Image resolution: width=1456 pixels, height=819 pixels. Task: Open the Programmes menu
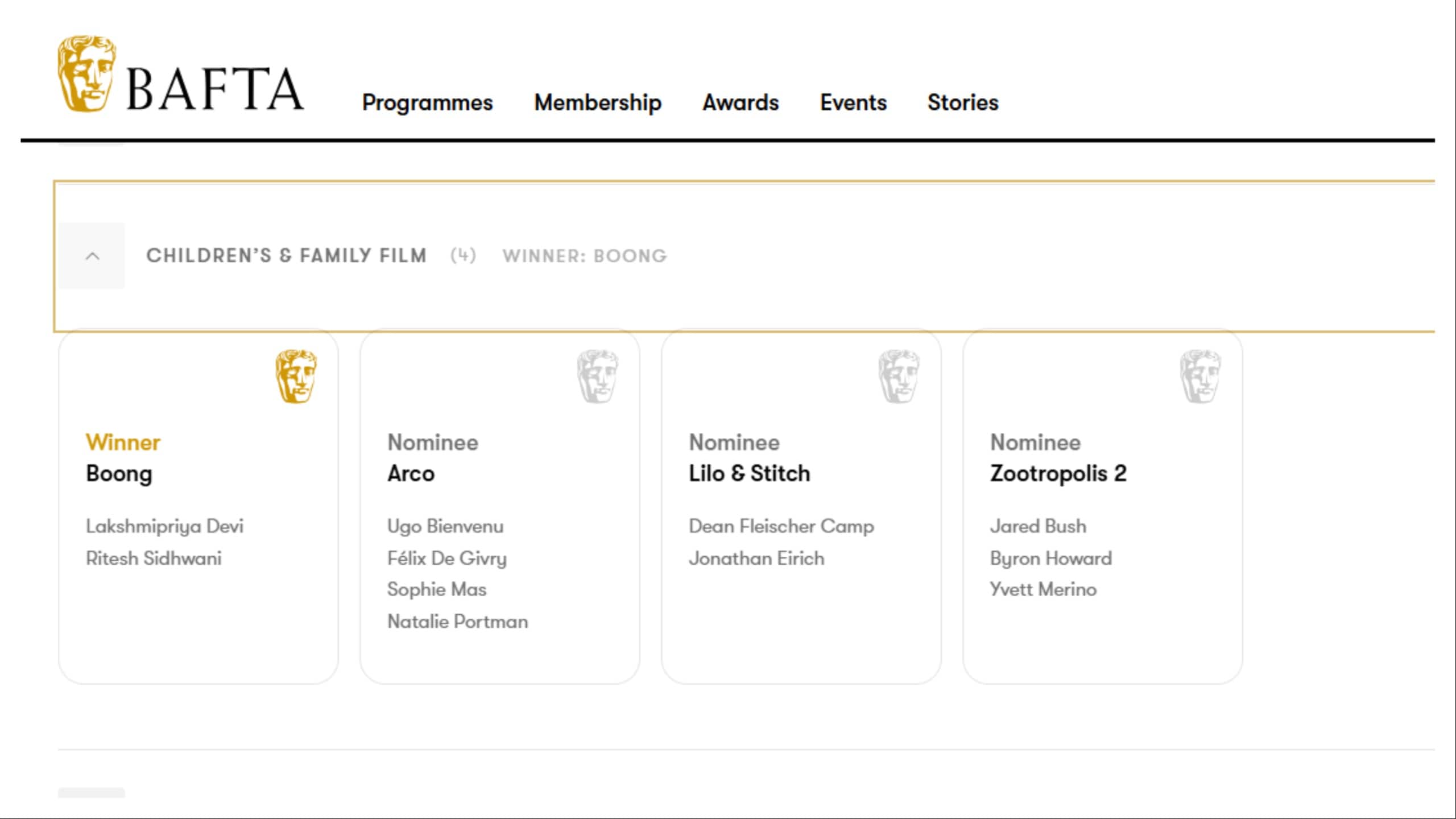[427, 103]
